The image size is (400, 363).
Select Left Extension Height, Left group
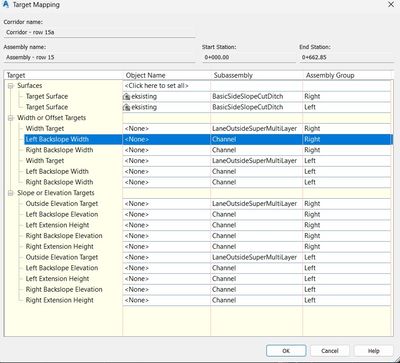[x=57, y=279]
